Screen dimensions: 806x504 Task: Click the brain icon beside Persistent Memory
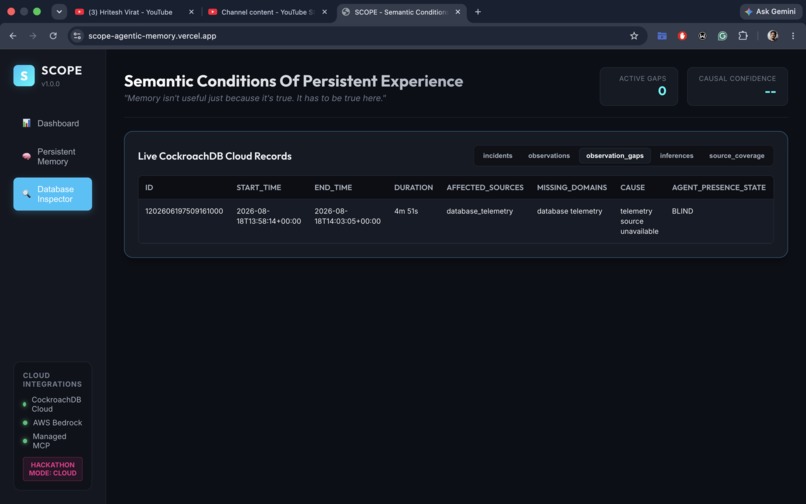click(26, 156)
